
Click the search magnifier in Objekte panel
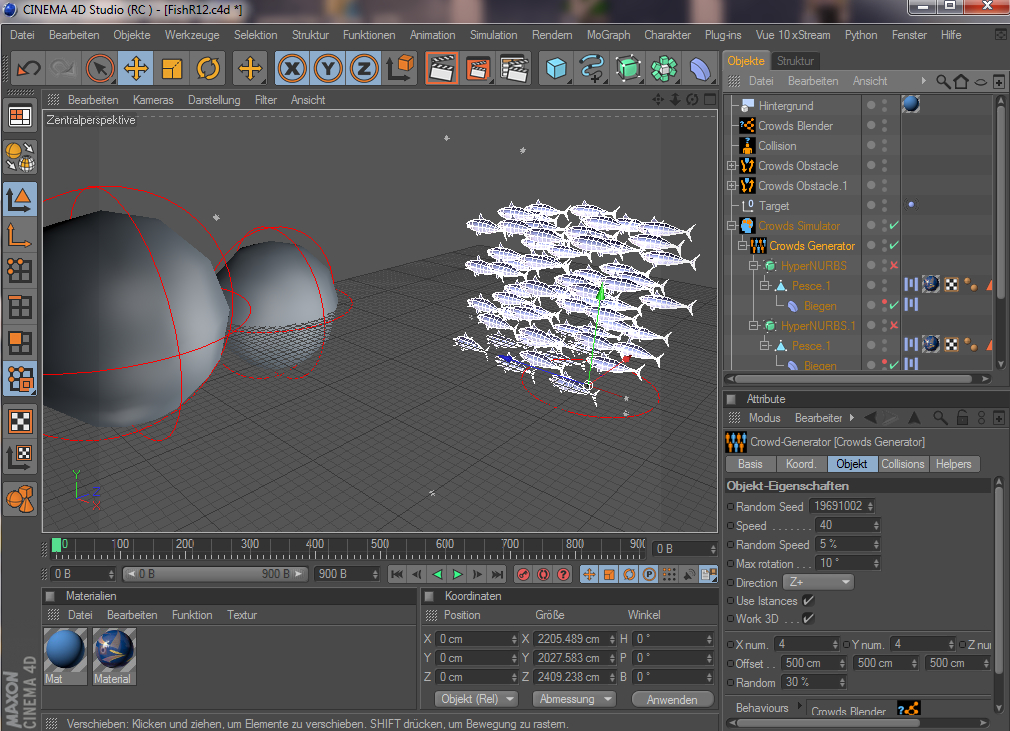point(942,81)
